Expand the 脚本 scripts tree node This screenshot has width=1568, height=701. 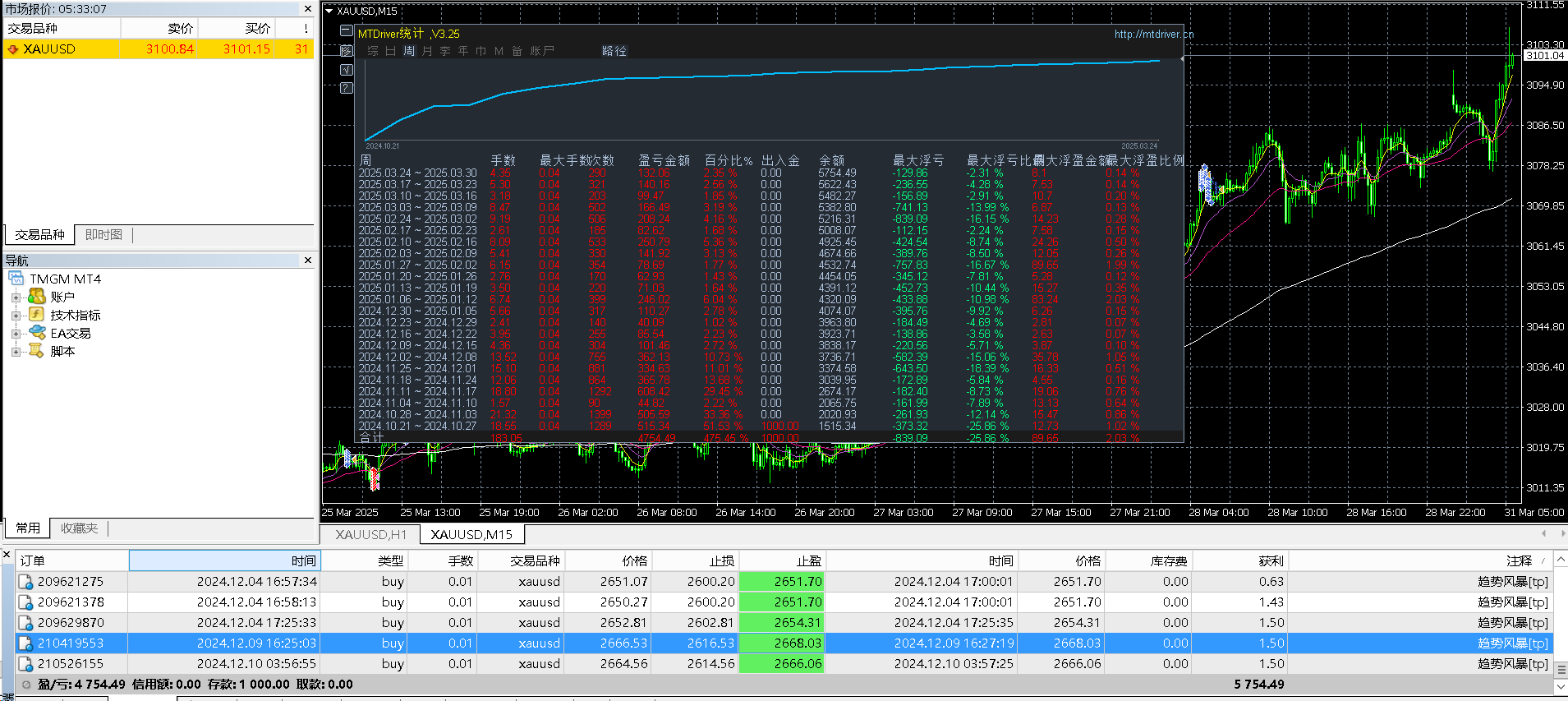[16, 352]
